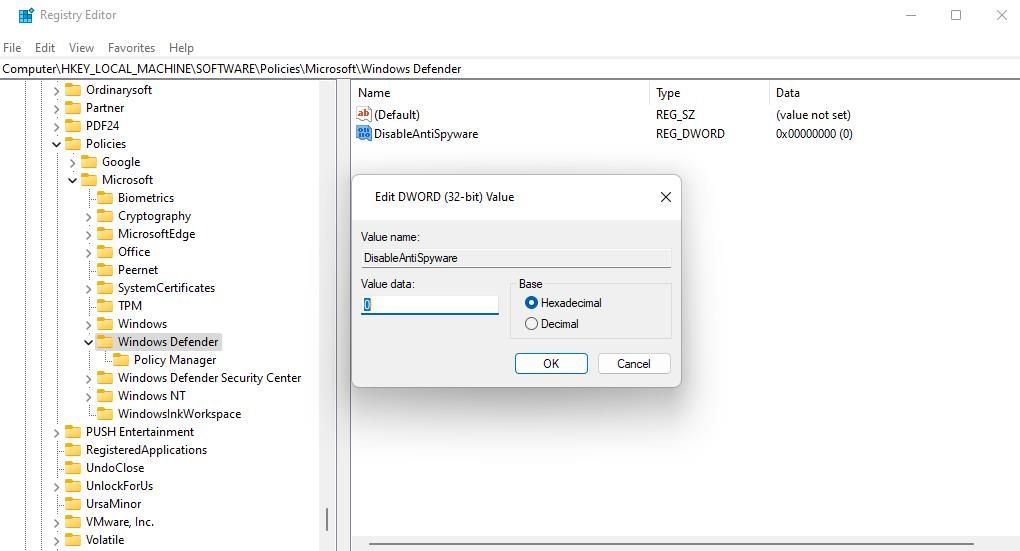The image size is (1020, 551).
Task: Open the View menu
Action: coord(81,47)
